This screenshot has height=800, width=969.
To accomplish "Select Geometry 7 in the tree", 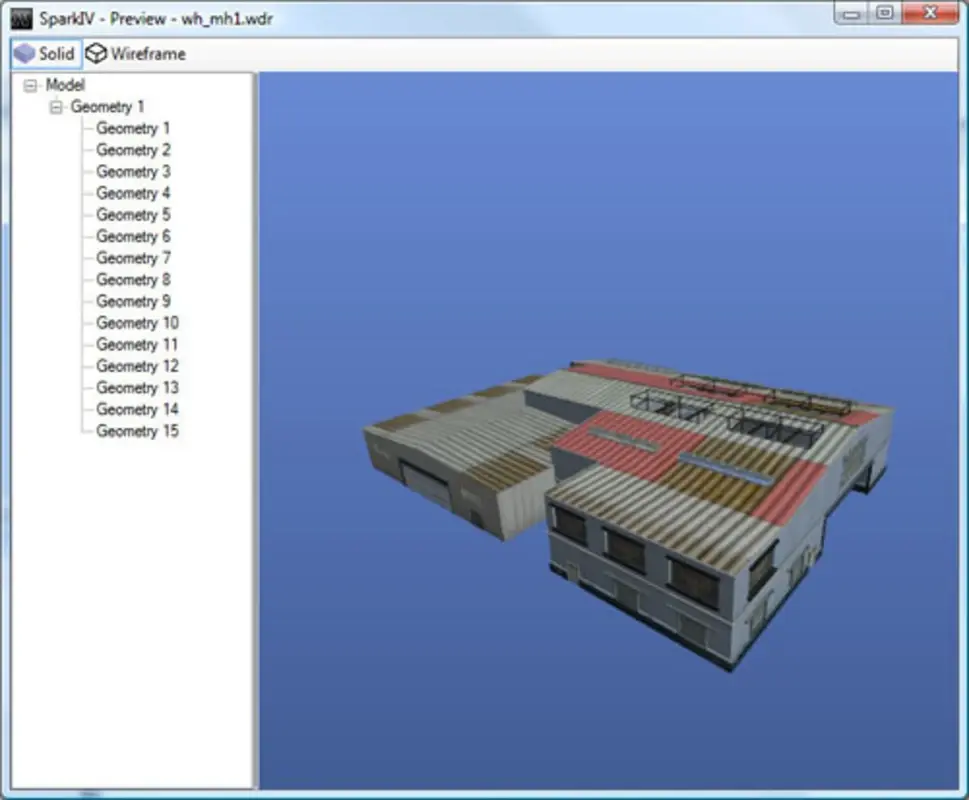I will click(x=132, y=258).
